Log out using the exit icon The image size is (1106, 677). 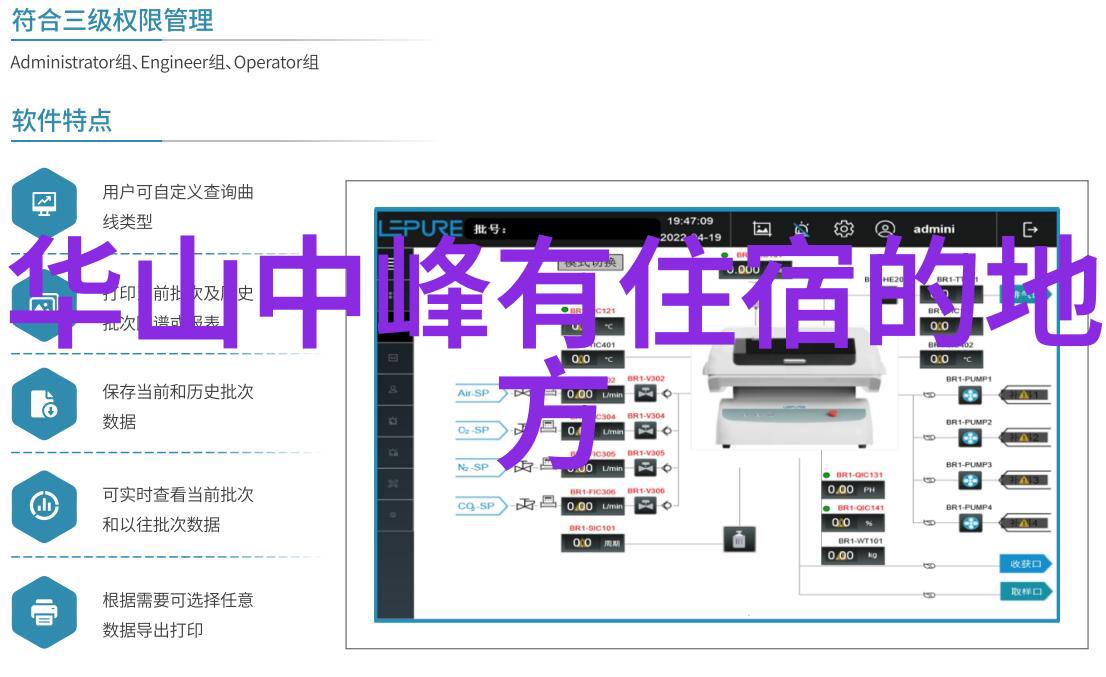[x=1030, y=229]
